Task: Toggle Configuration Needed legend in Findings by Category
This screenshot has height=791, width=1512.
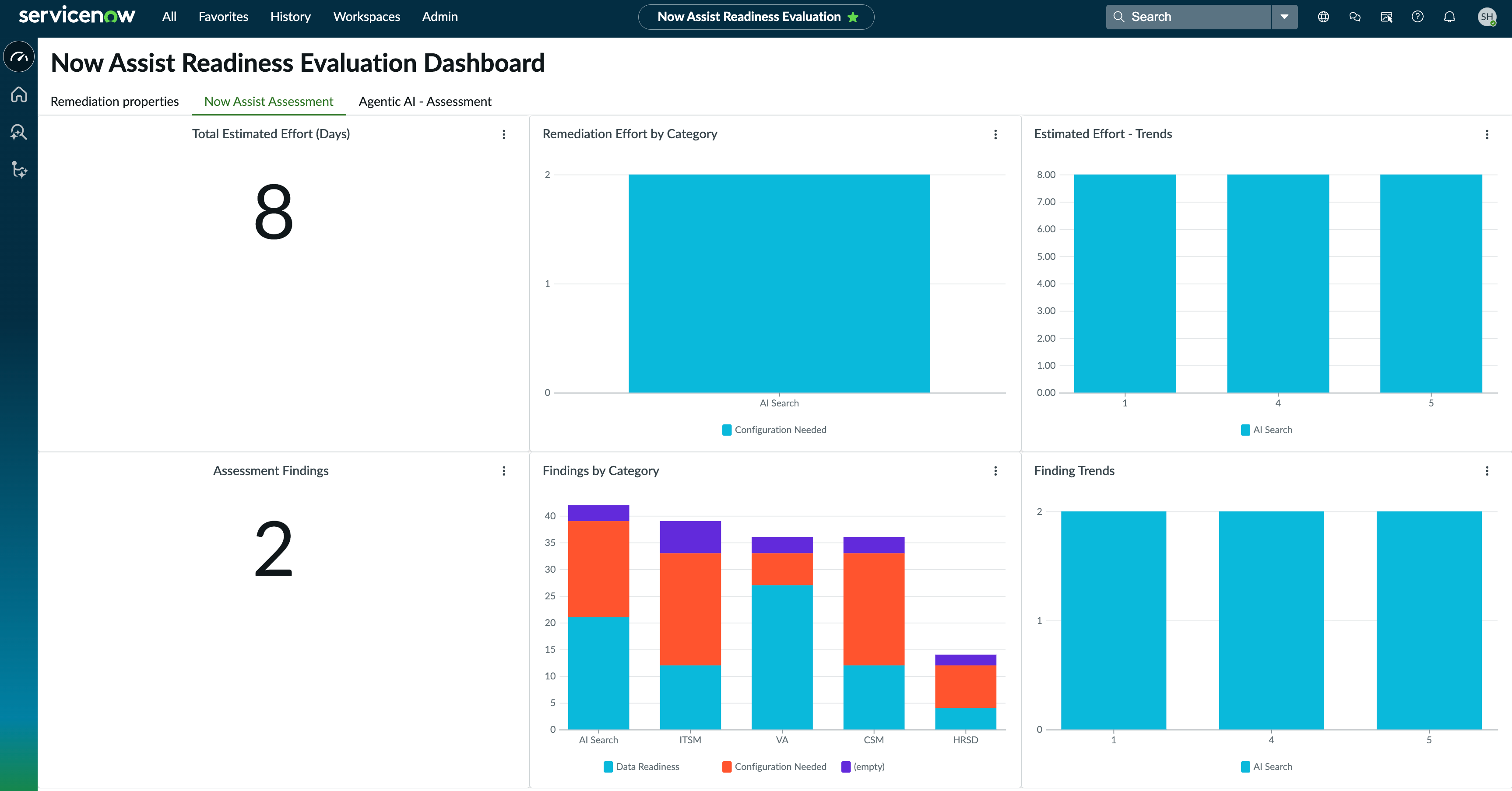Action: click(774, 766)
